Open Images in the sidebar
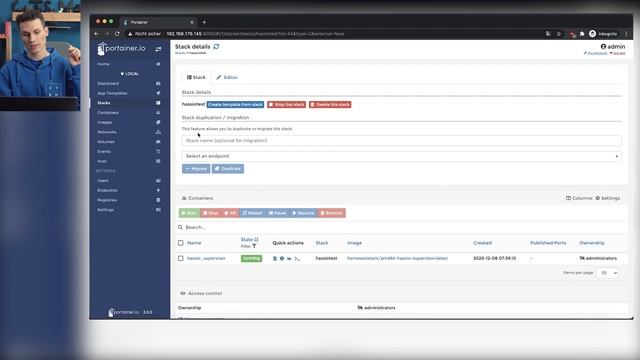The width and height of the screenshot is (640, 360). pyautogui.click(x=104, y=122)
